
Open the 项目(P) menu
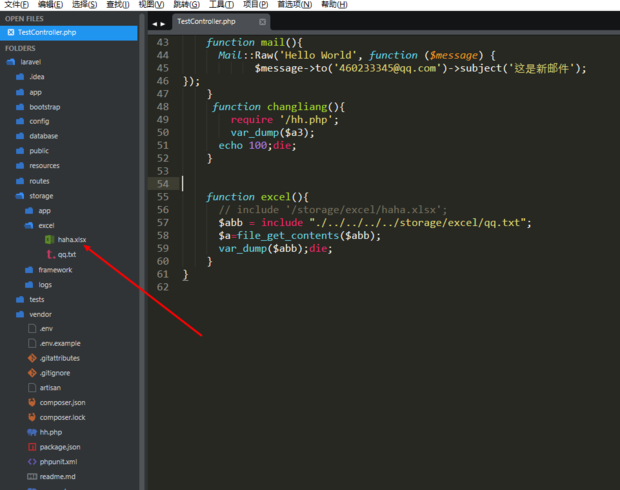(x=255, y=5)
